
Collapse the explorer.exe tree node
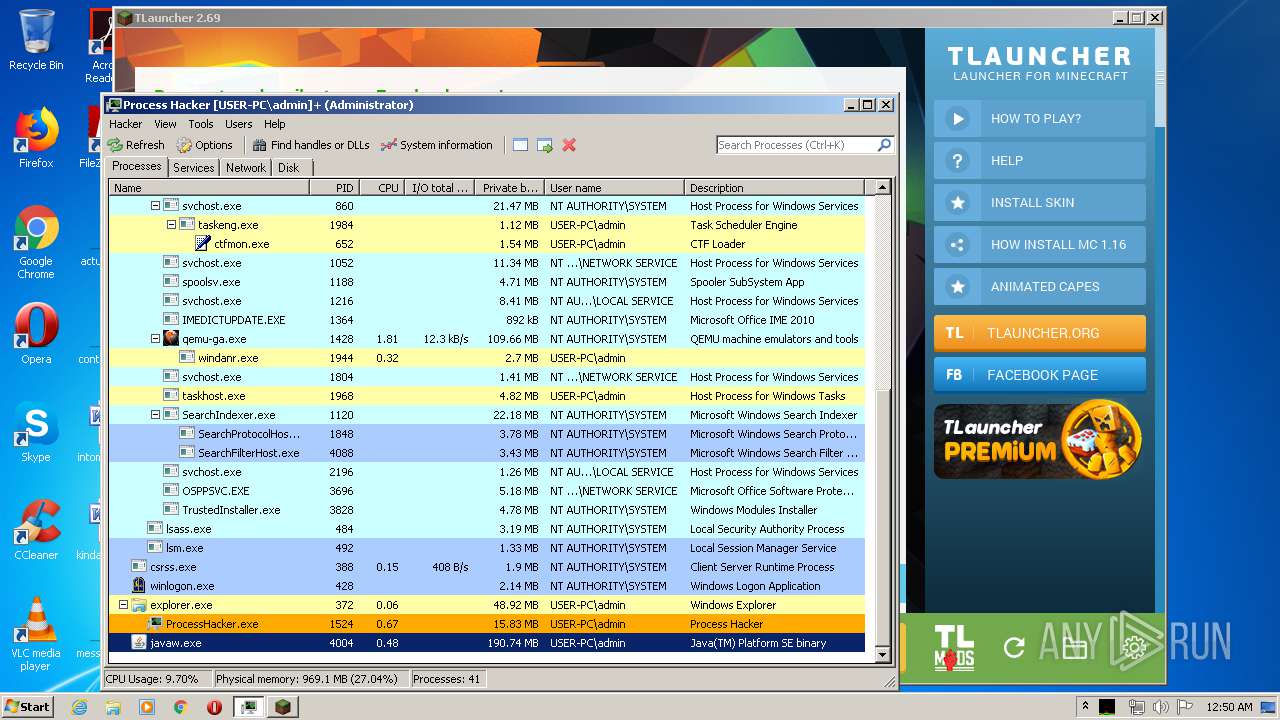click(123, 605)
